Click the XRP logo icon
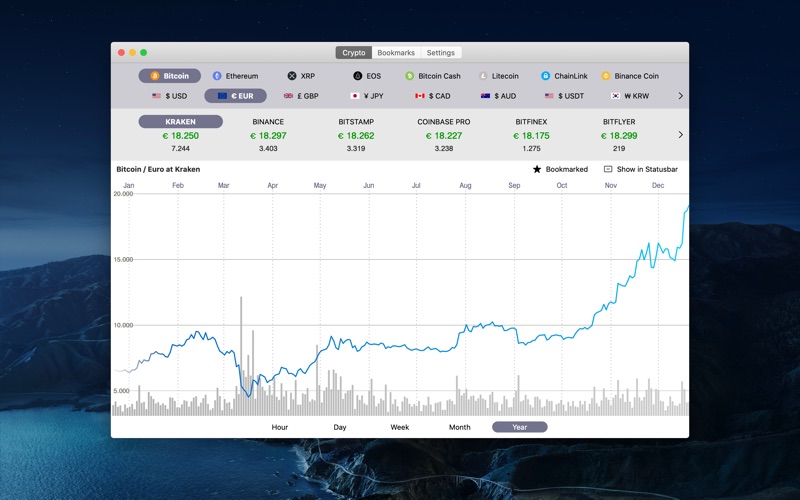 tap(292, 76)
